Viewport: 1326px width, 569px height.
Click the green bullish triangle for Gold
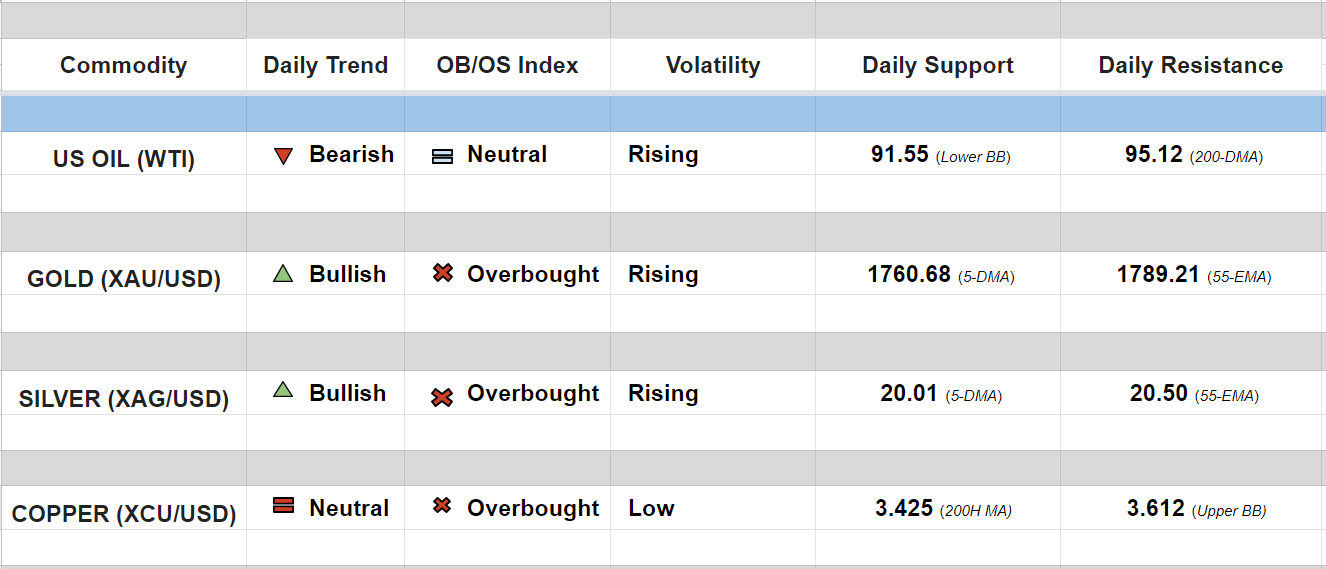tap(283, 274)
